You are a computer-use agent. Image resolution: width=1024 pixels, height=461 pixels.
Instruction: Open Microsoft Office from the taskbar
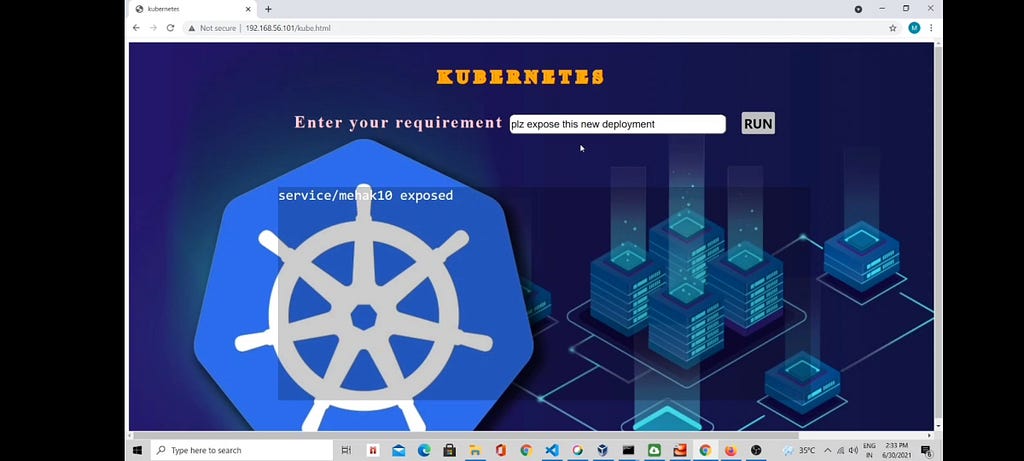click(501, 450)
